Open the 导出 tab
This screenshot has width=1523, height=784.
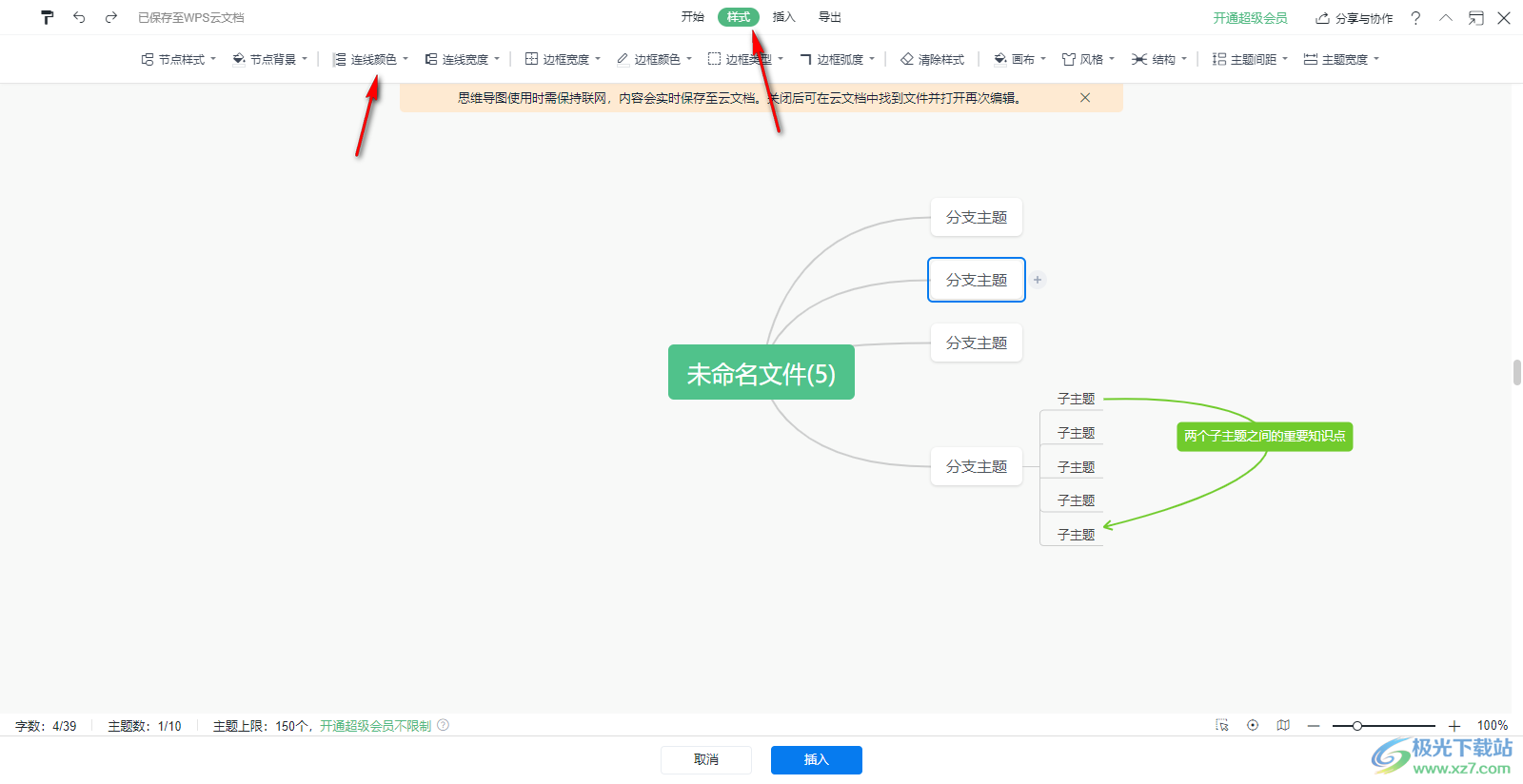pos(830,17)
